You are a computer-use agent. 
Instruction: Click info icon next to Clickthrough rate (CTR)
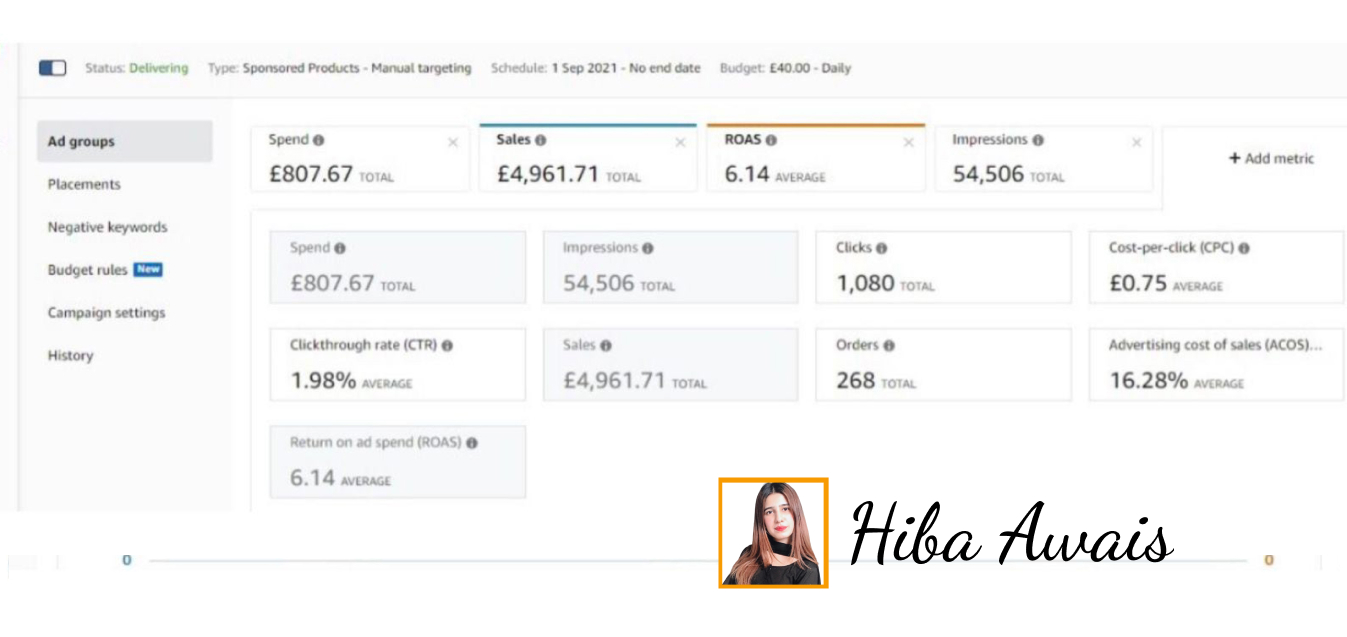(447, 345)
